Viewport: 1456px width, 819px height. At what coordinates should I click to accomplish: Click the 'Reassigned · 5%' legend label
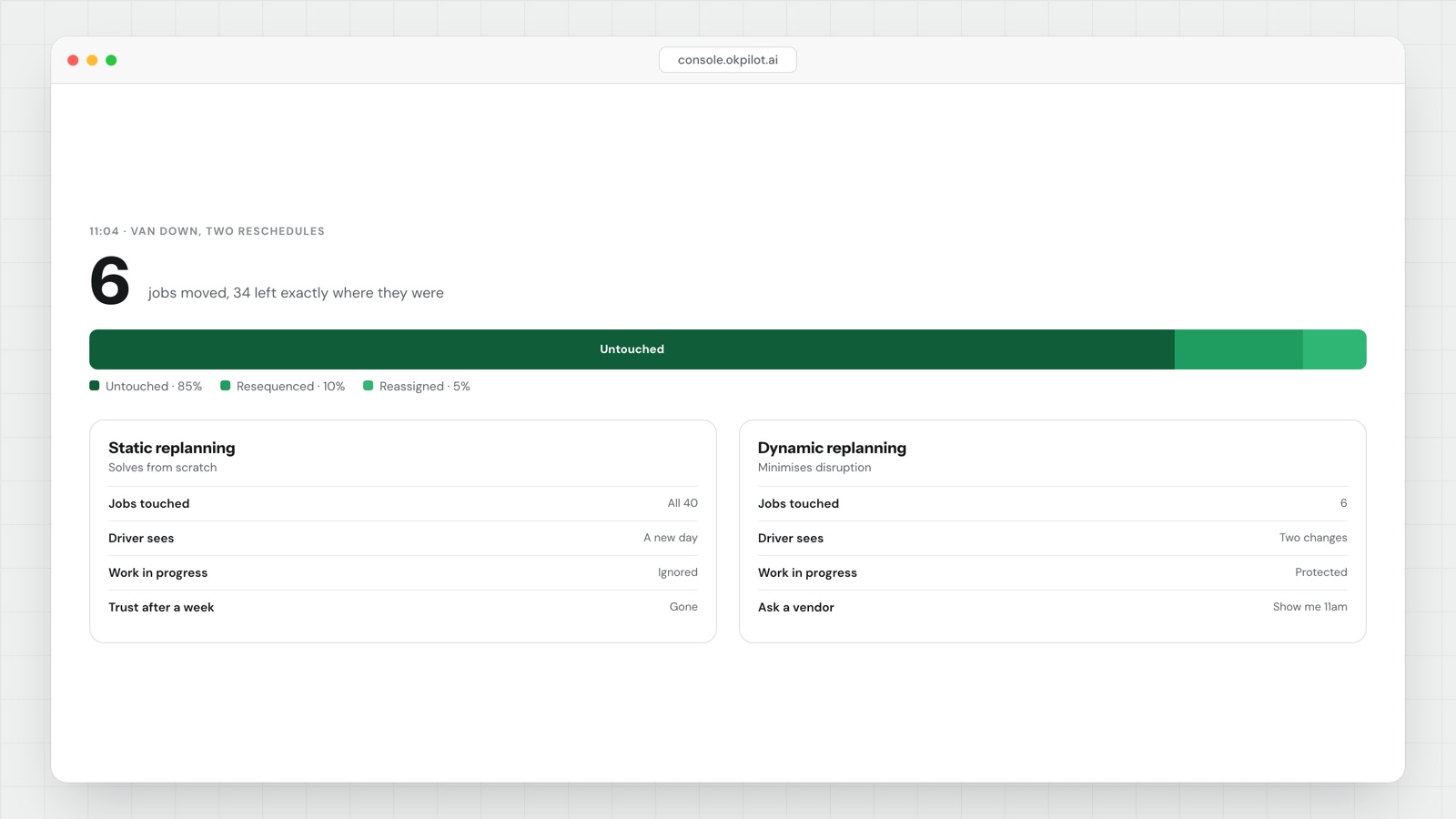point(425,387)
